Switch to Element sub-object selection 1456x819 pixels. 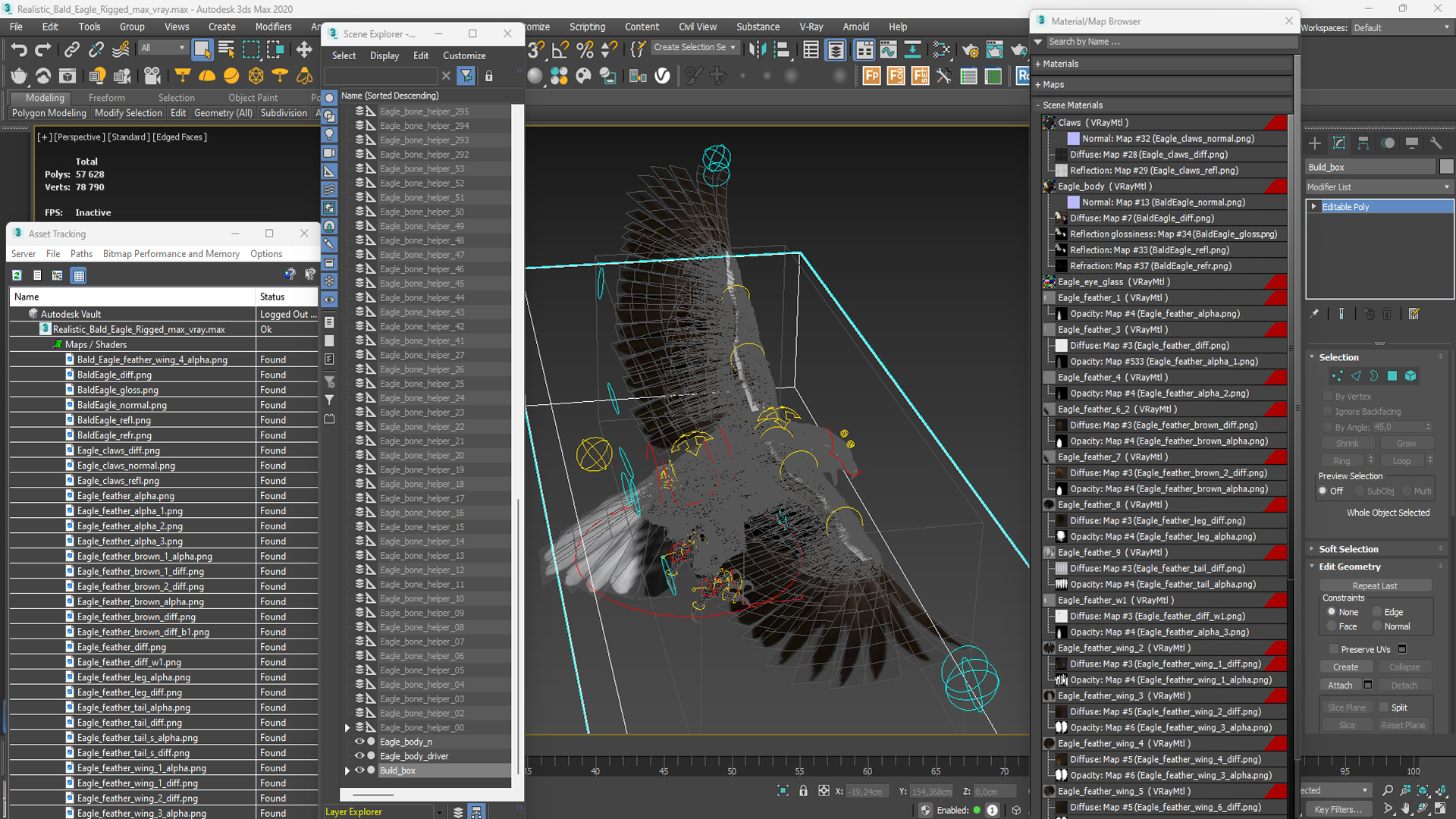[1410, 376]
